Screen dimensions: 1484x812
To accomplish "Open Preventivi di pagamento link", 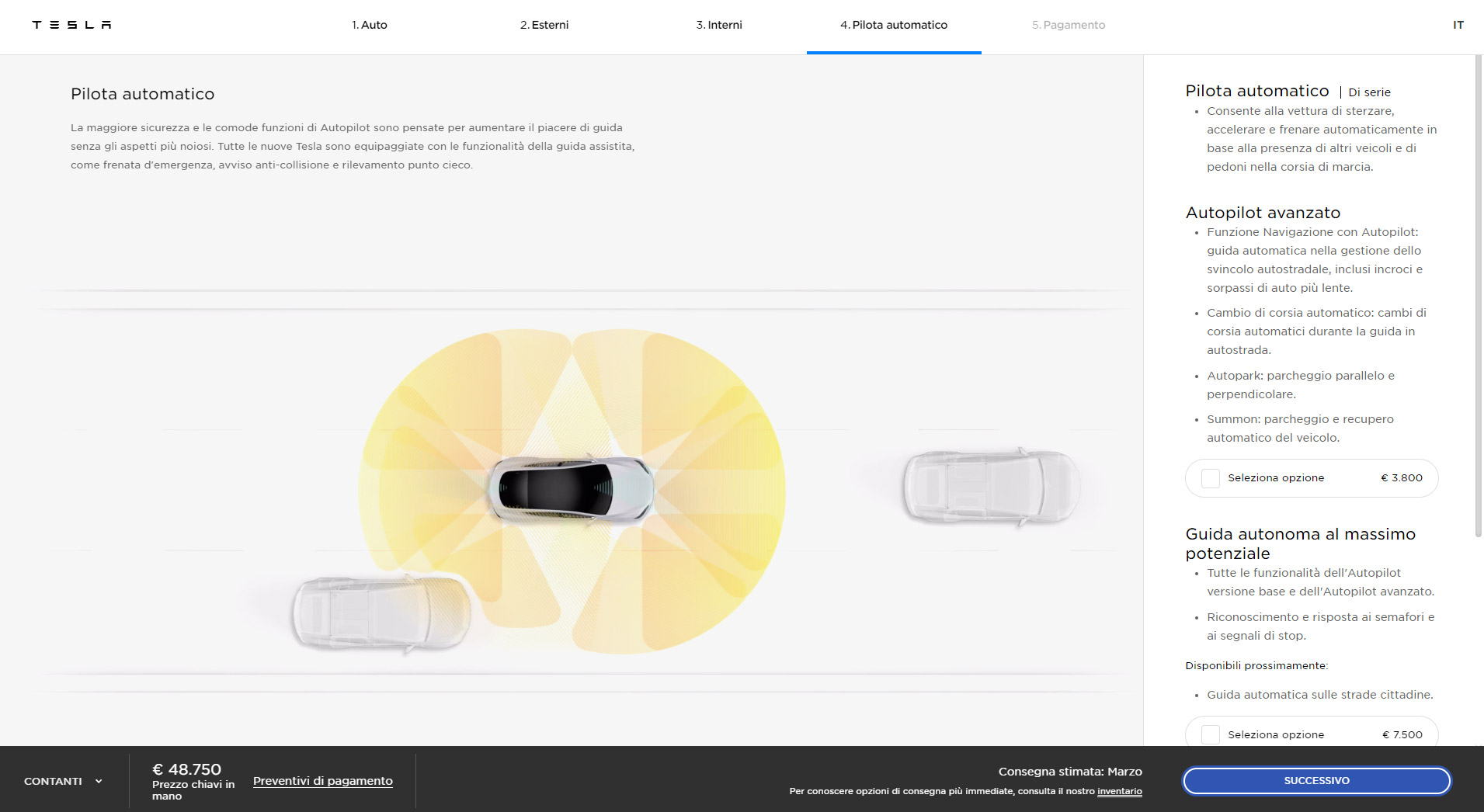I will (323, 781).
